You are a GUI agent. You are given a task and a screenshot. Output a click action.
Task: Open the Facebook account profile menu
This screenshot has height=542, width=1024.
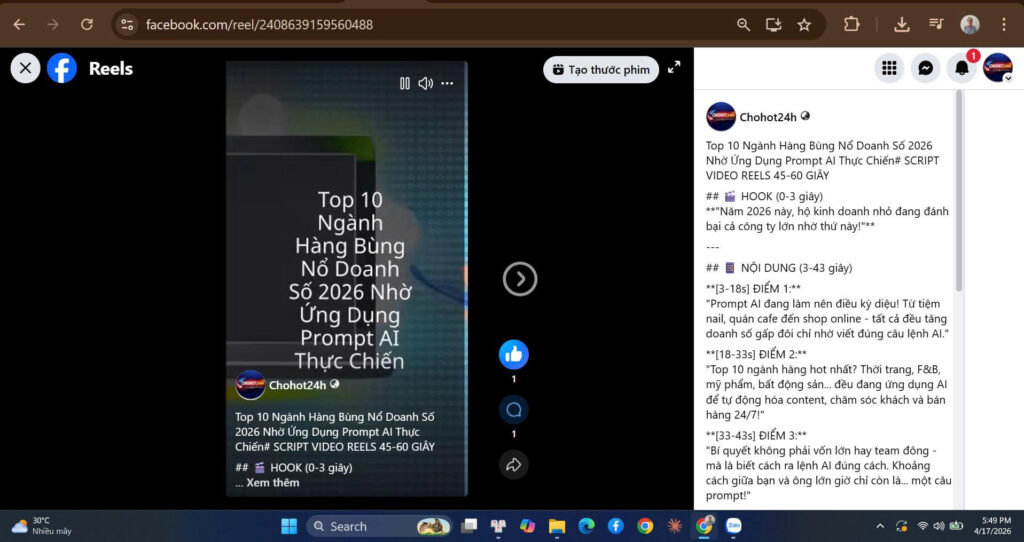(998, 68)
